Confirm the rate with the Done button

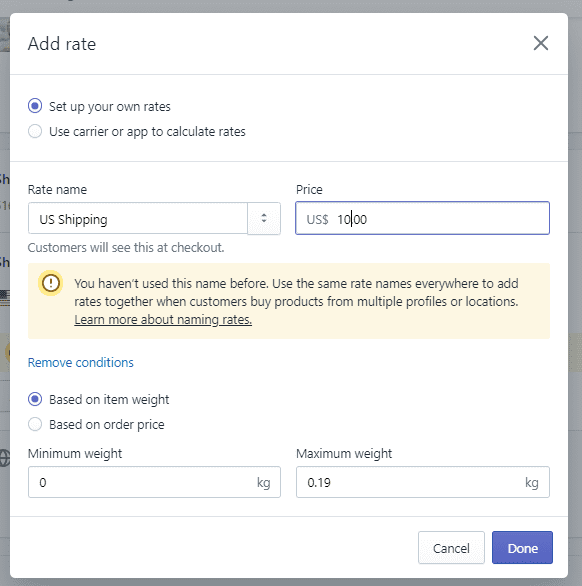click(522, 548)
